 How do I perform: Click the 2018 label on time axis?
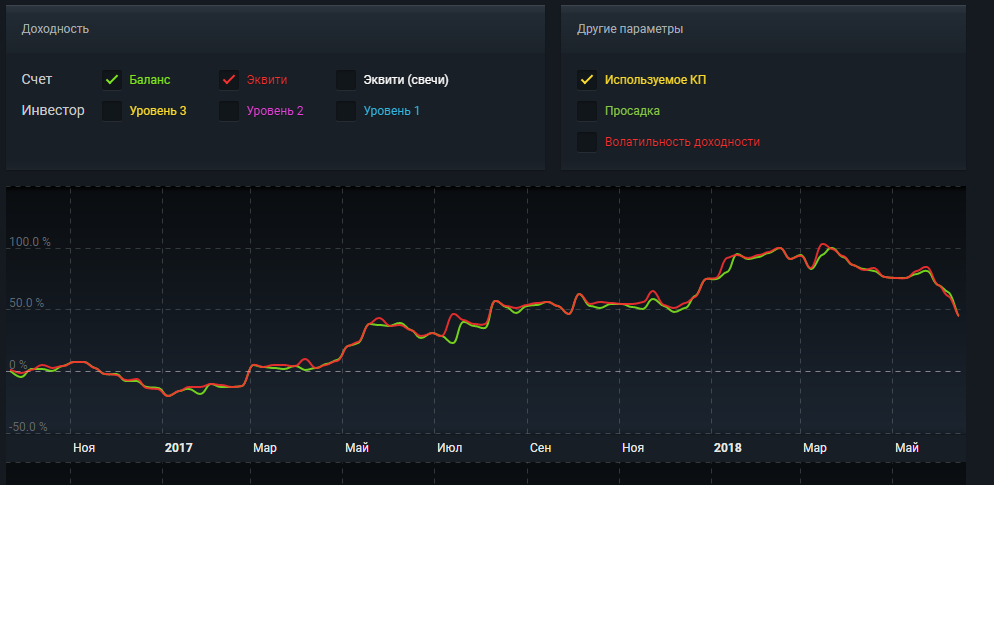(727, 448)
